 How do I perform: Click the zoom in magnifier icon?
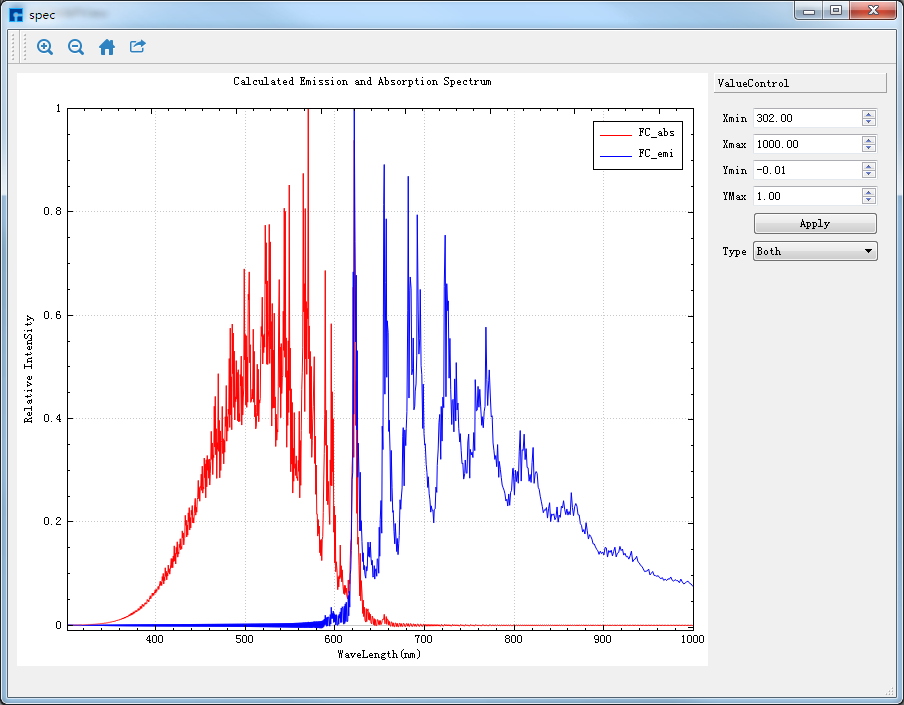tap(45, 47)
